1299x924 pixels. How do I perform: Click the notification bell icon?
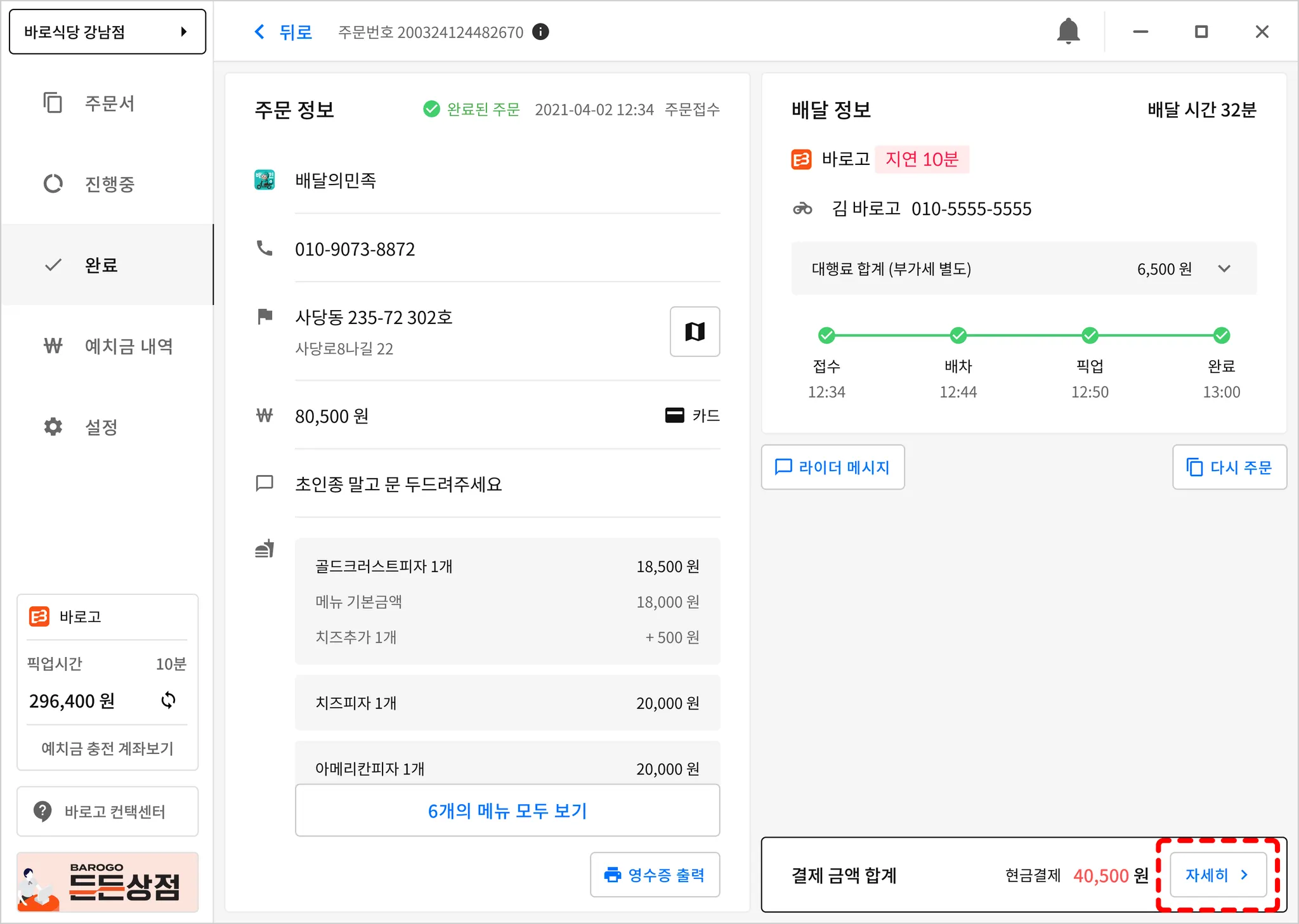coord(1068,32)
